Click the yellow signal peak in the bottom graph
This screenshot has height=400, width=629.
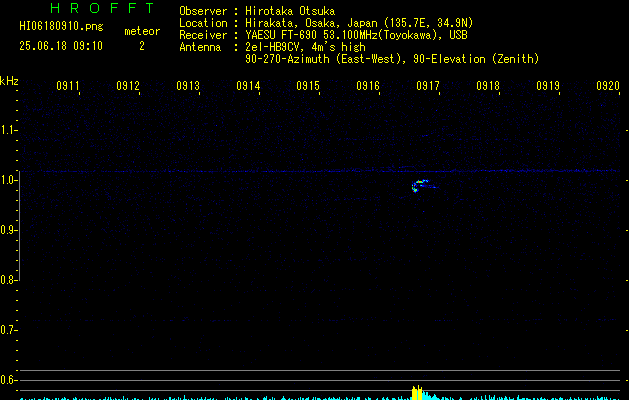(417, 393)
